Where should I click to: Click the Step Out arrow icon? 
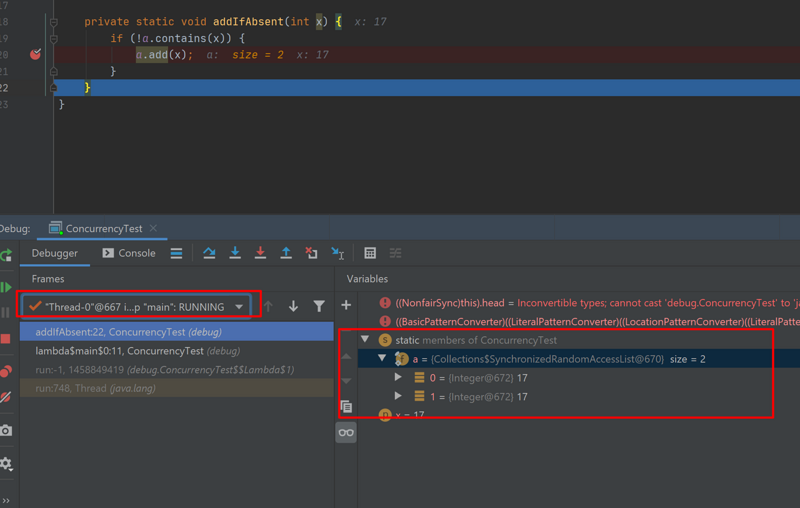[286, 254]
